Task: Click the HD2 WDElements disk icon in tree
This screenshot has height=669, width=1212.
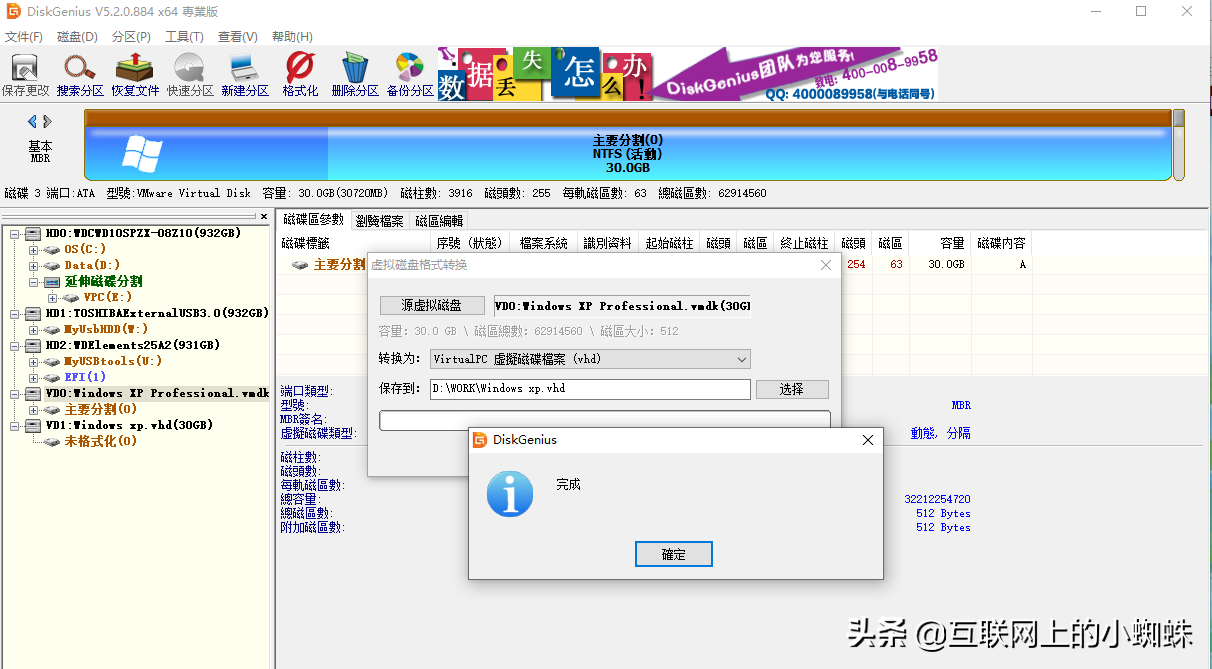Action: [33, 345]
